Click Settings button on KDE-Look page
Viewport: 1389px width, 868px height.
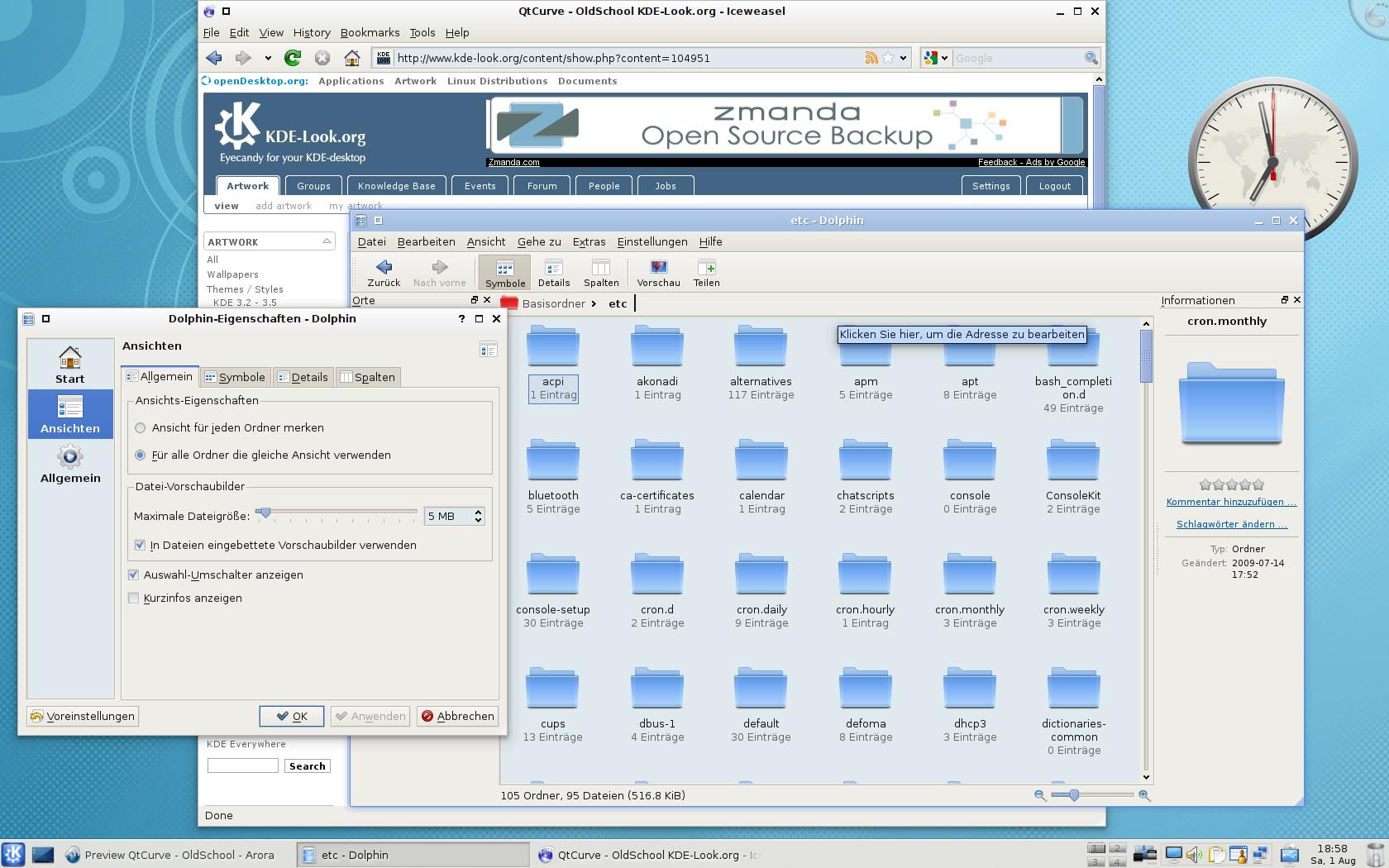[x=990, y=186]
